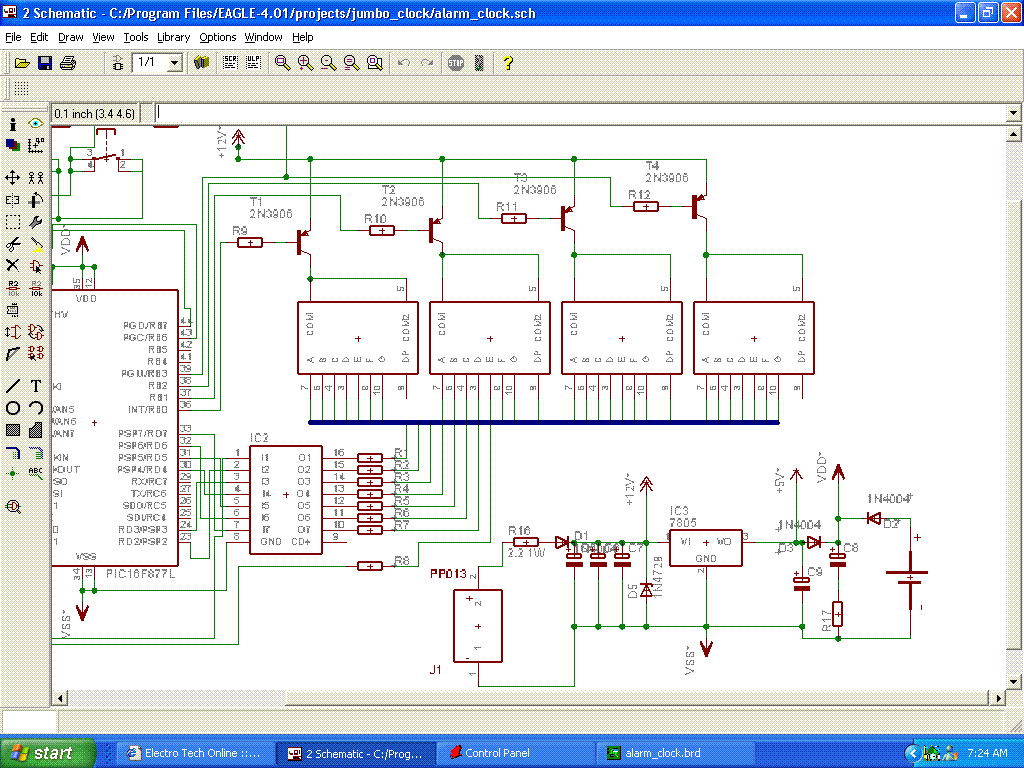Select the Wire line tool
The height and width of the screenshot is (768, 1024).
[x=12, y=386]
